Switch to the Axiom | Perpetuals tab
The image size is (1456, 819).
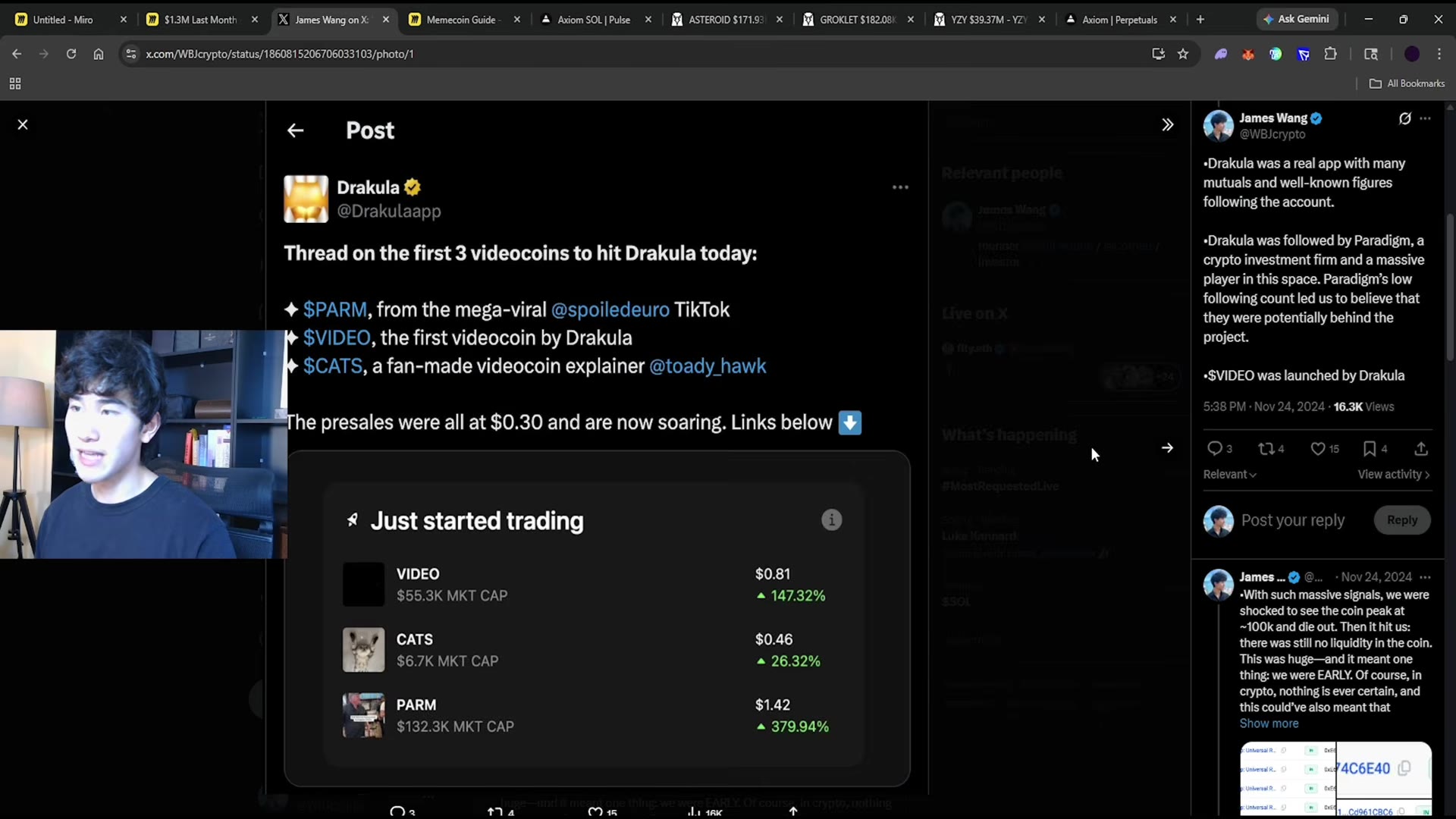coord(1119,20)
